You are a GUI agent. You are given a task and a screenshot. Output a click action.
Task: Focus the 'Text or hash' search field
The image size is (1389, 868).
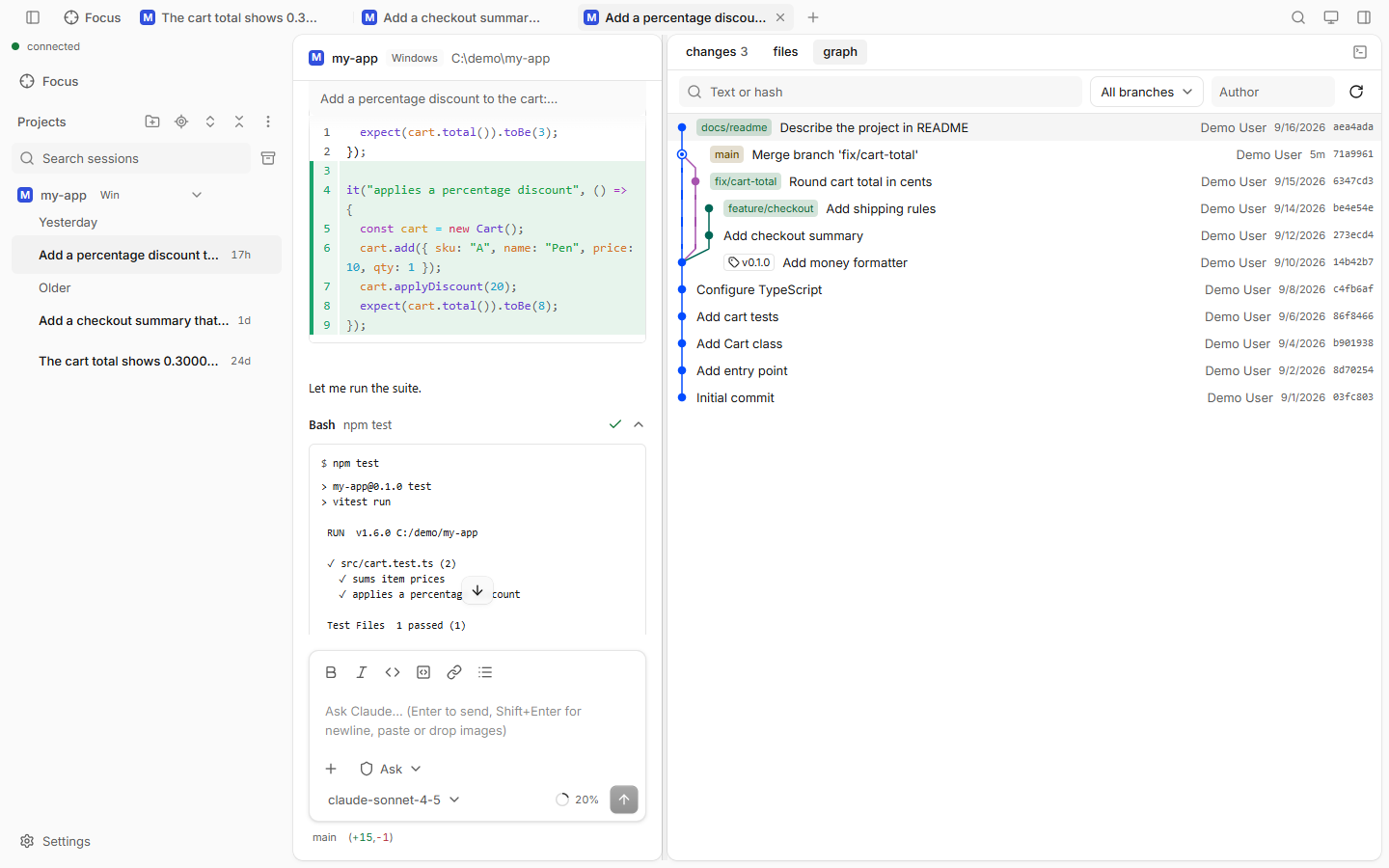tap(881, 92)
